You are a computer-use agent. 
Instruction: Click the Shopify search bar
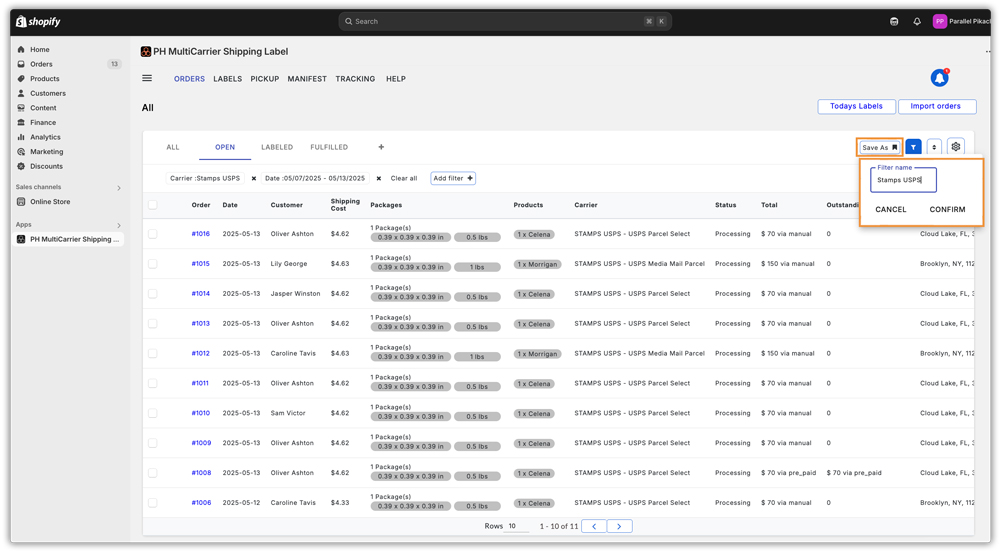pyautogui.click(x=504, y=22)
